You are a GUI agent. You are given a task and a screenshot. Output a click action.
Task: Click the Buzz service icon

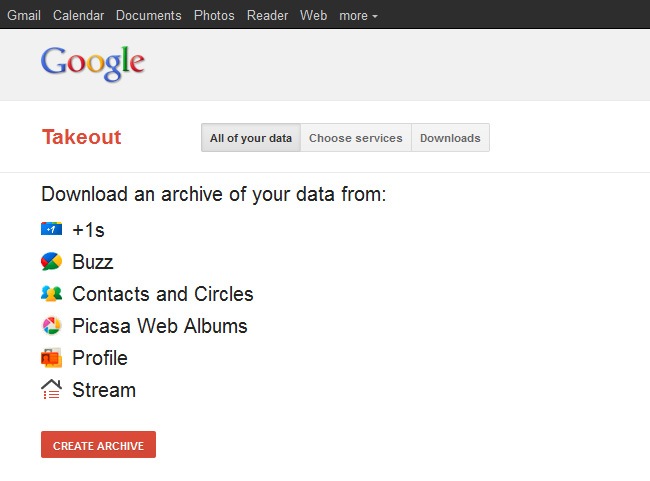[51, 262]
